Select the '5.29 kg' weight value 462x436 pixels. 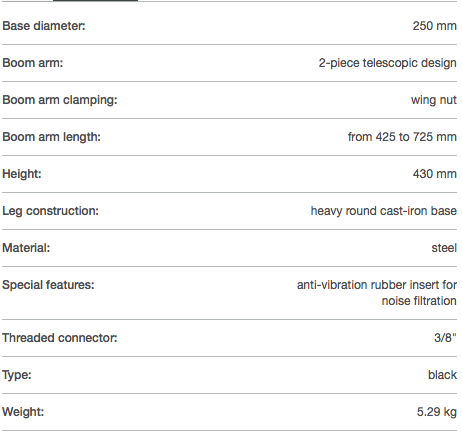[x=437, y=412]
